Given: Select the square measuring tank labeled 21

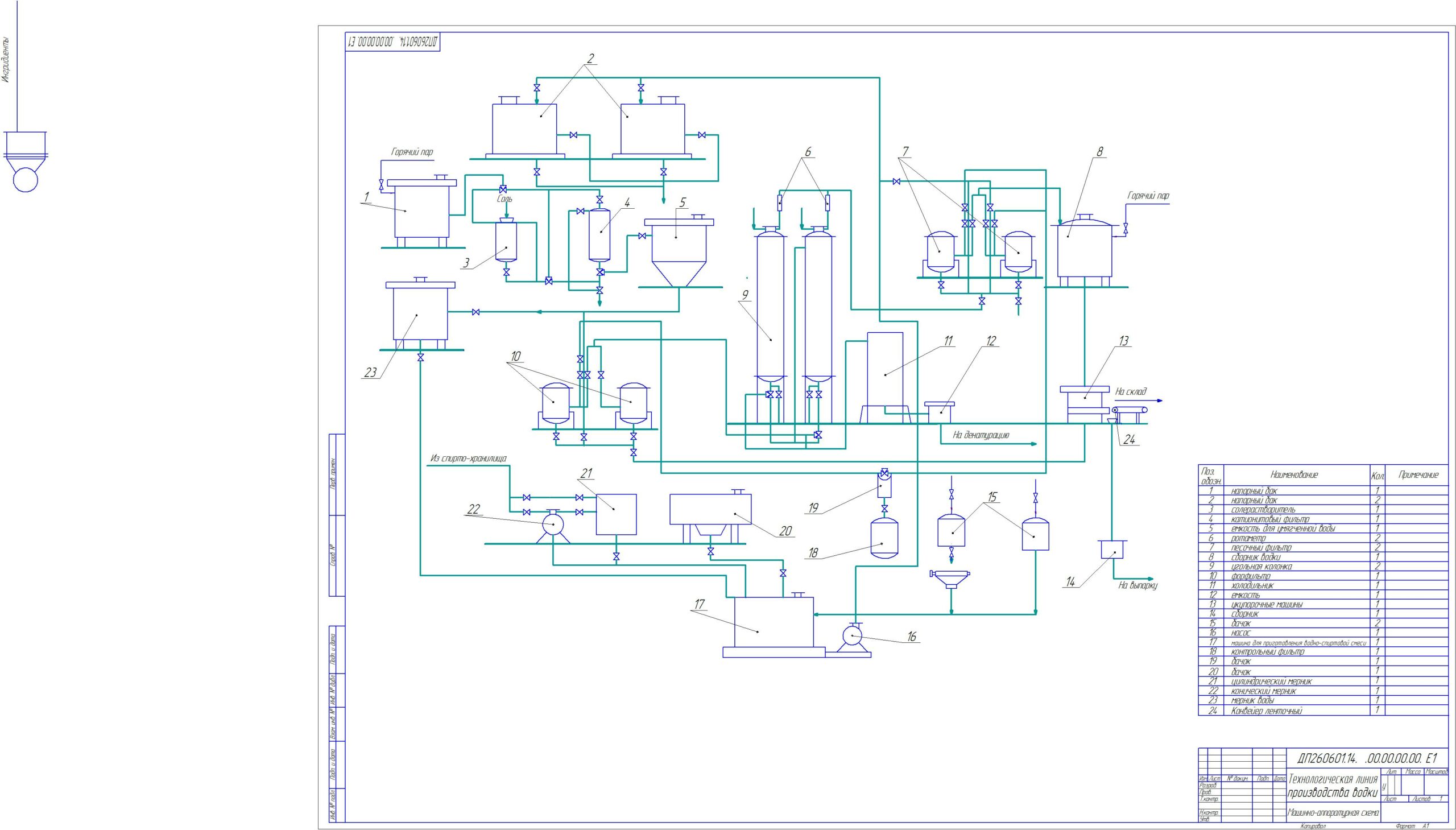Looking at the screenshot, I should click(x=616, y=514).
